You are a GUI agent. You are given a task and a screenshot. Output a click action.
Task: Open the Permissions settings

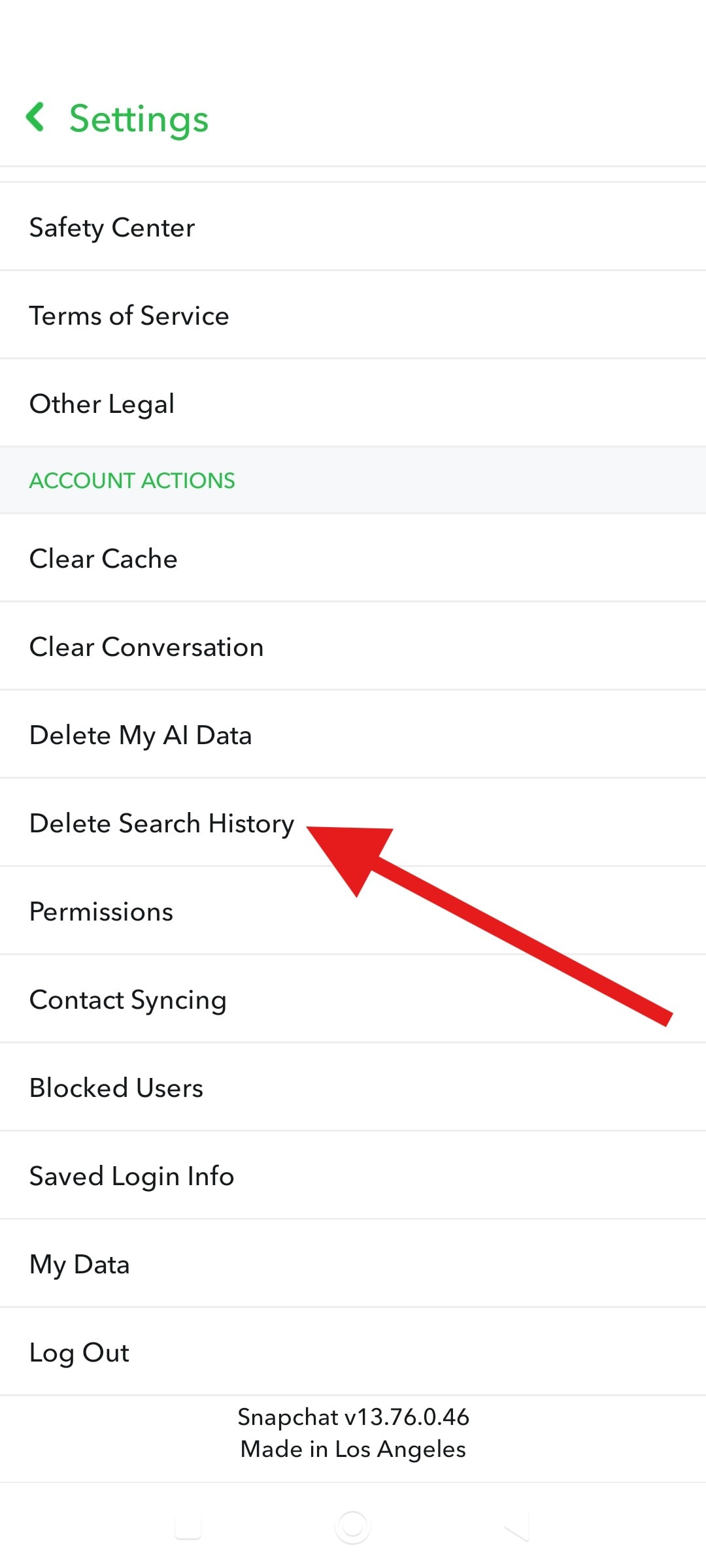(101, 911)
